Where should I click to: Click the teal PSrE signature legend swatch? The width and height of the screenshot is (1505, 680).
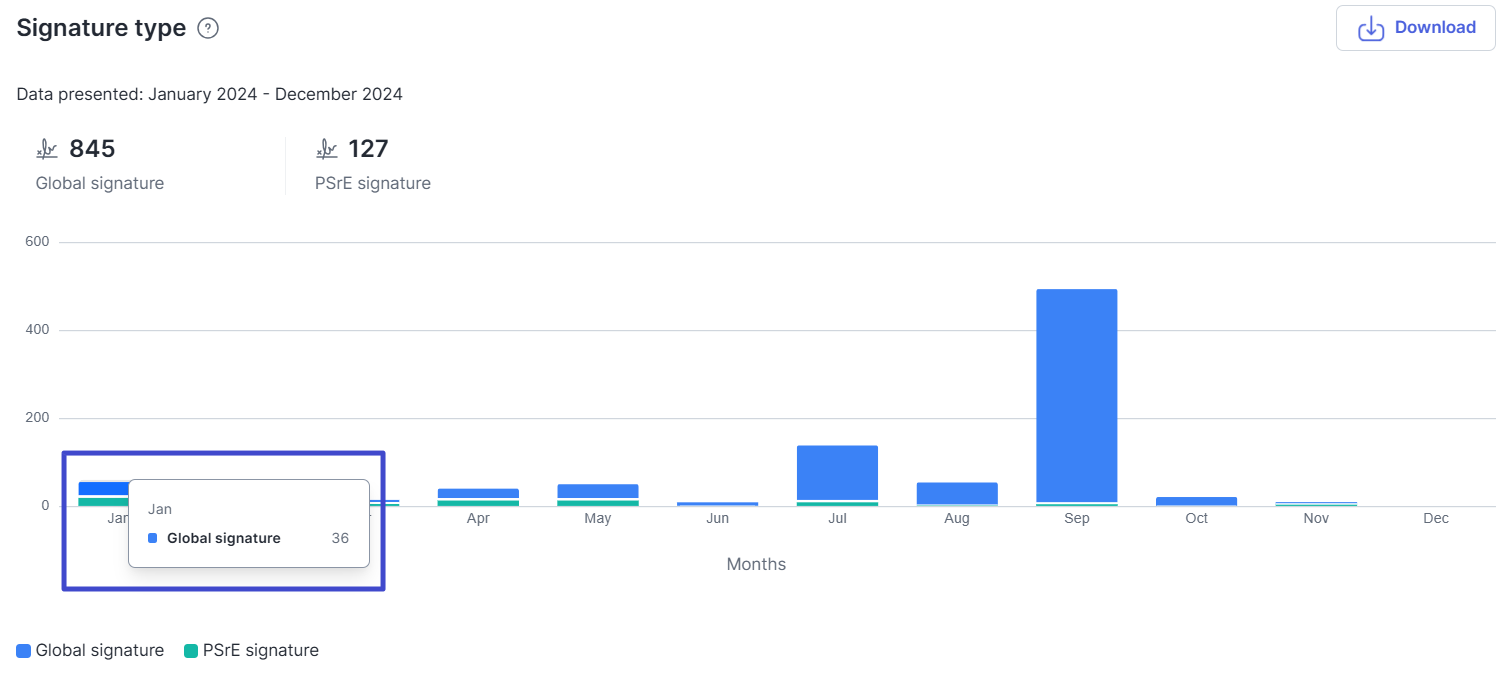pyautogui.click(x=191, y=651)
